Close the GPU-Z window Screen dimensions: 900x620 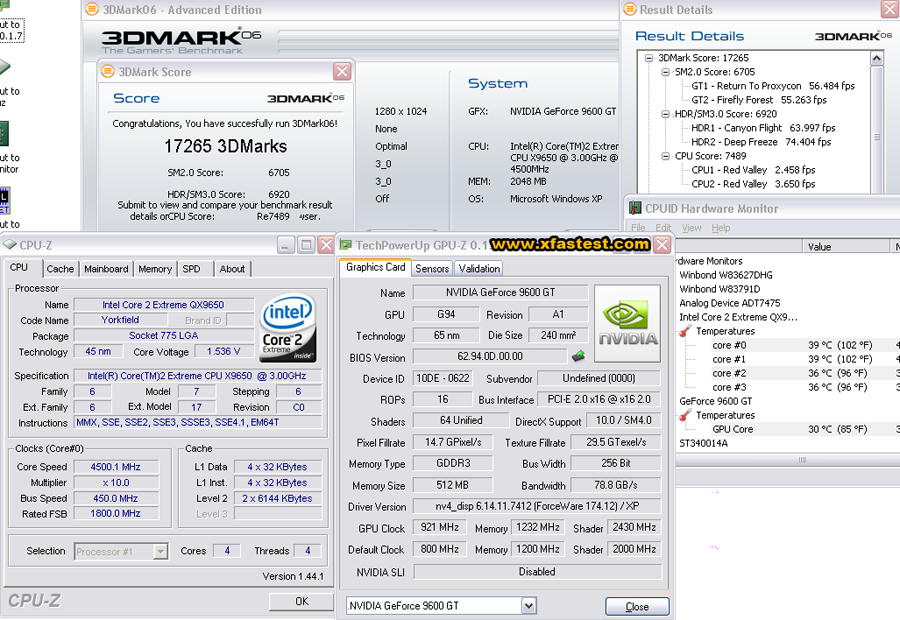click(662, 245)
